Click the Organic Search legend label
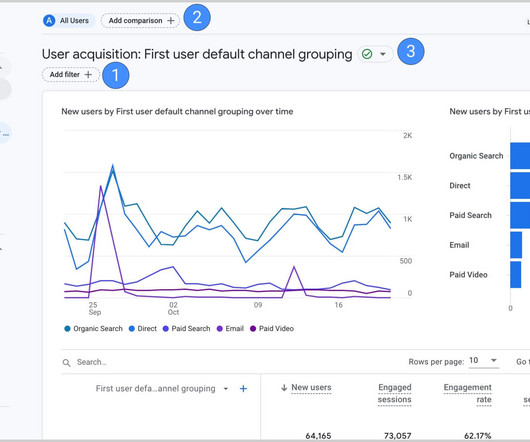The height and width of the screenshot is (442, 530). [x=98, y=328]
